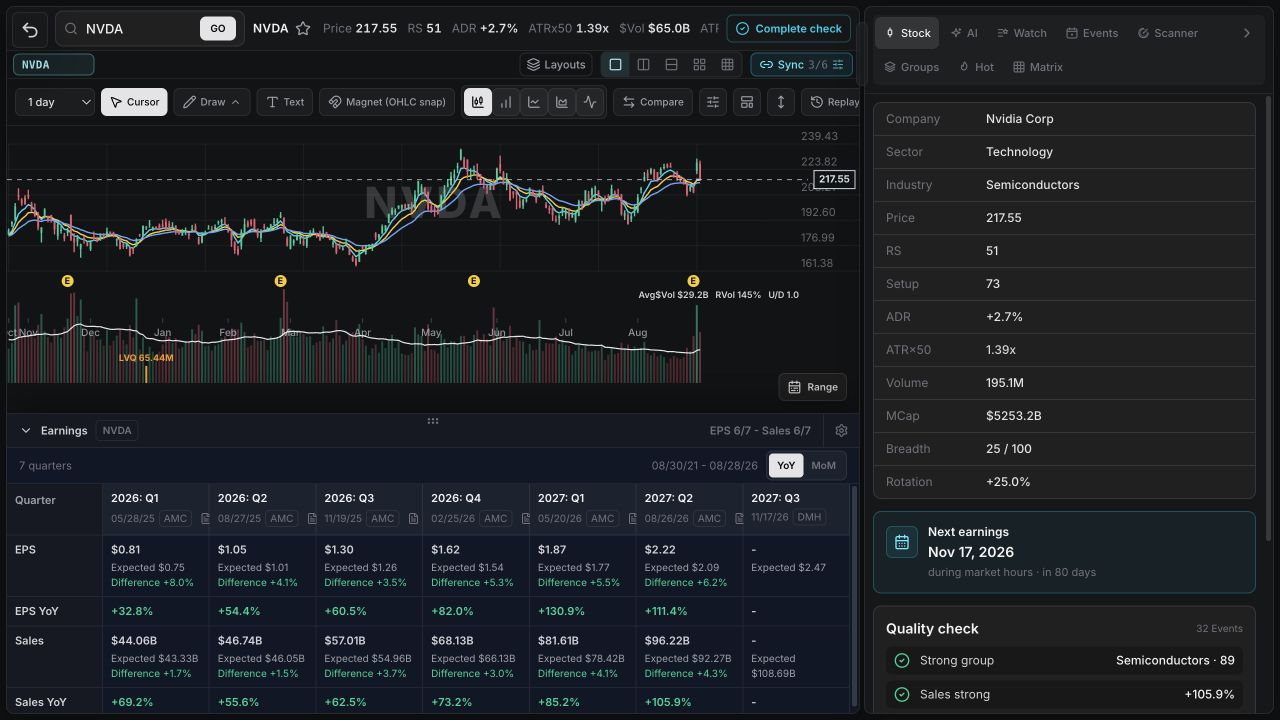Switch to candlestick chart type
Screen dimensions: 1280x720
point(478,102)
